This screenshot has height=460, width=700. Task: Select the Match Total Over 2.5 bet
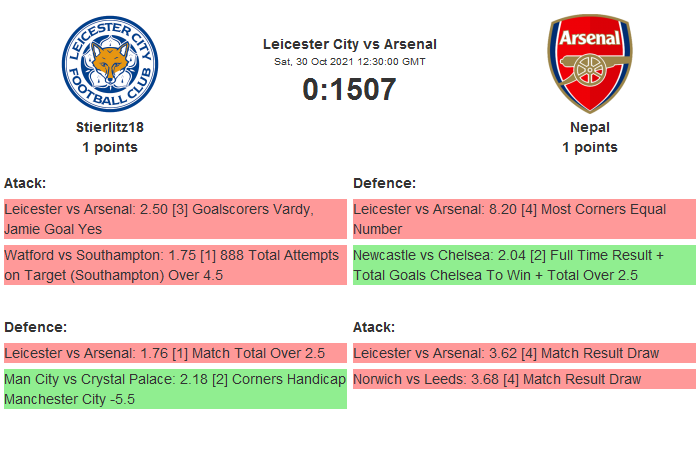pos(175,353)
